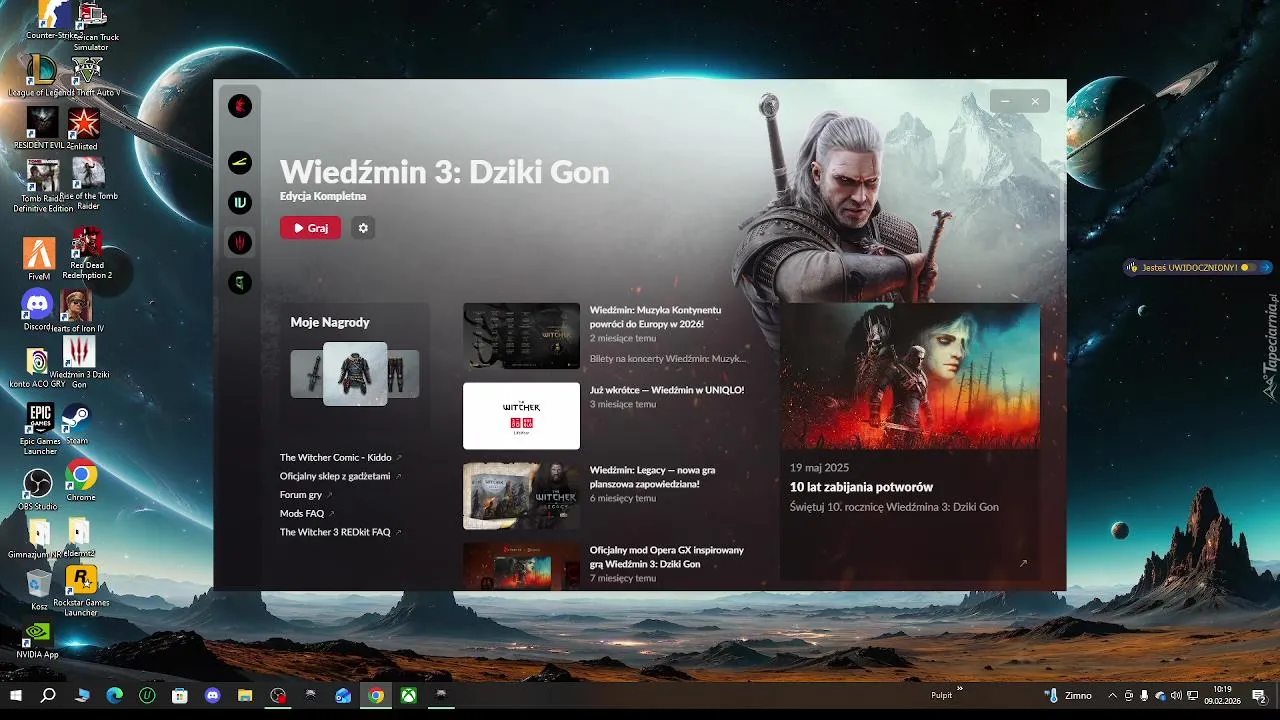Open the Zimno weather widget in taskbar
Screen dimensions: 1280x720
click(1067, 696)
